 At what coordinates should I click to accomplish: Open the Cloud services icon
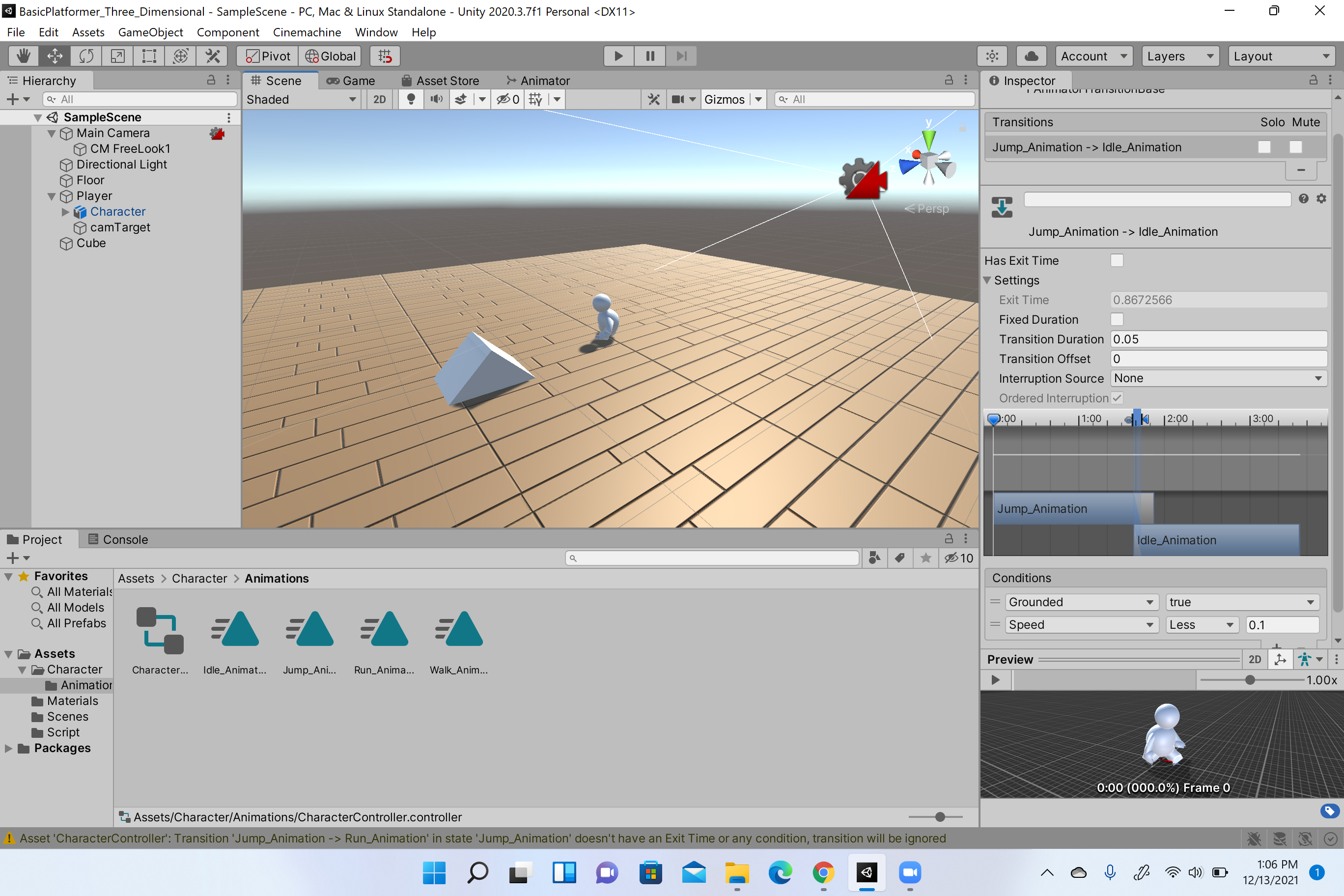(1032, 56)
